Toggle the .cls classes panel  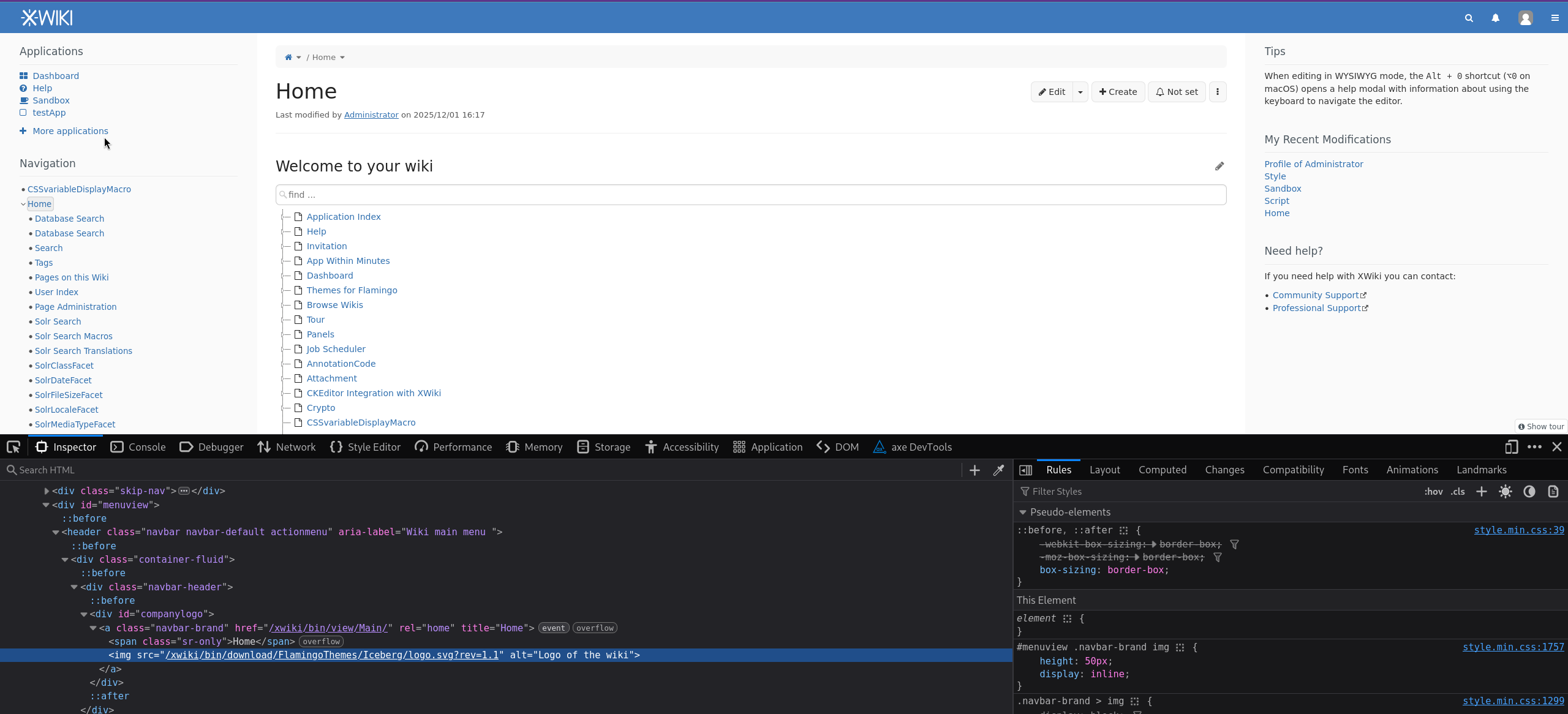[x=1458, y=492]
